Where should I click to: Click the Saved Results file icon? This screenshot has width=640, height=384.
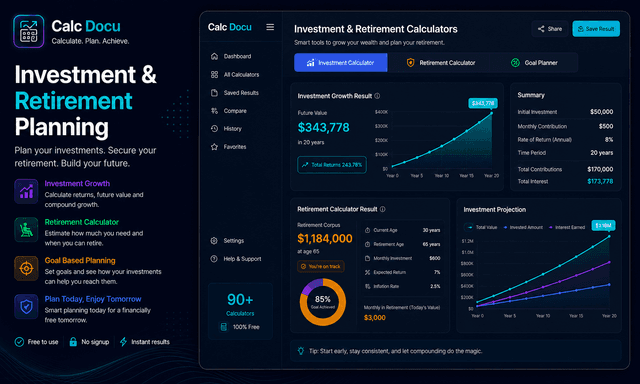point(214,93)
